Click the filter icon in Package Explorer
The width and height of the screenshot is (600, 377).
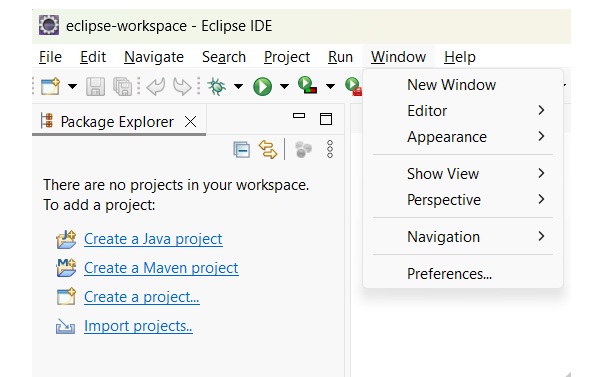[303, 149]
